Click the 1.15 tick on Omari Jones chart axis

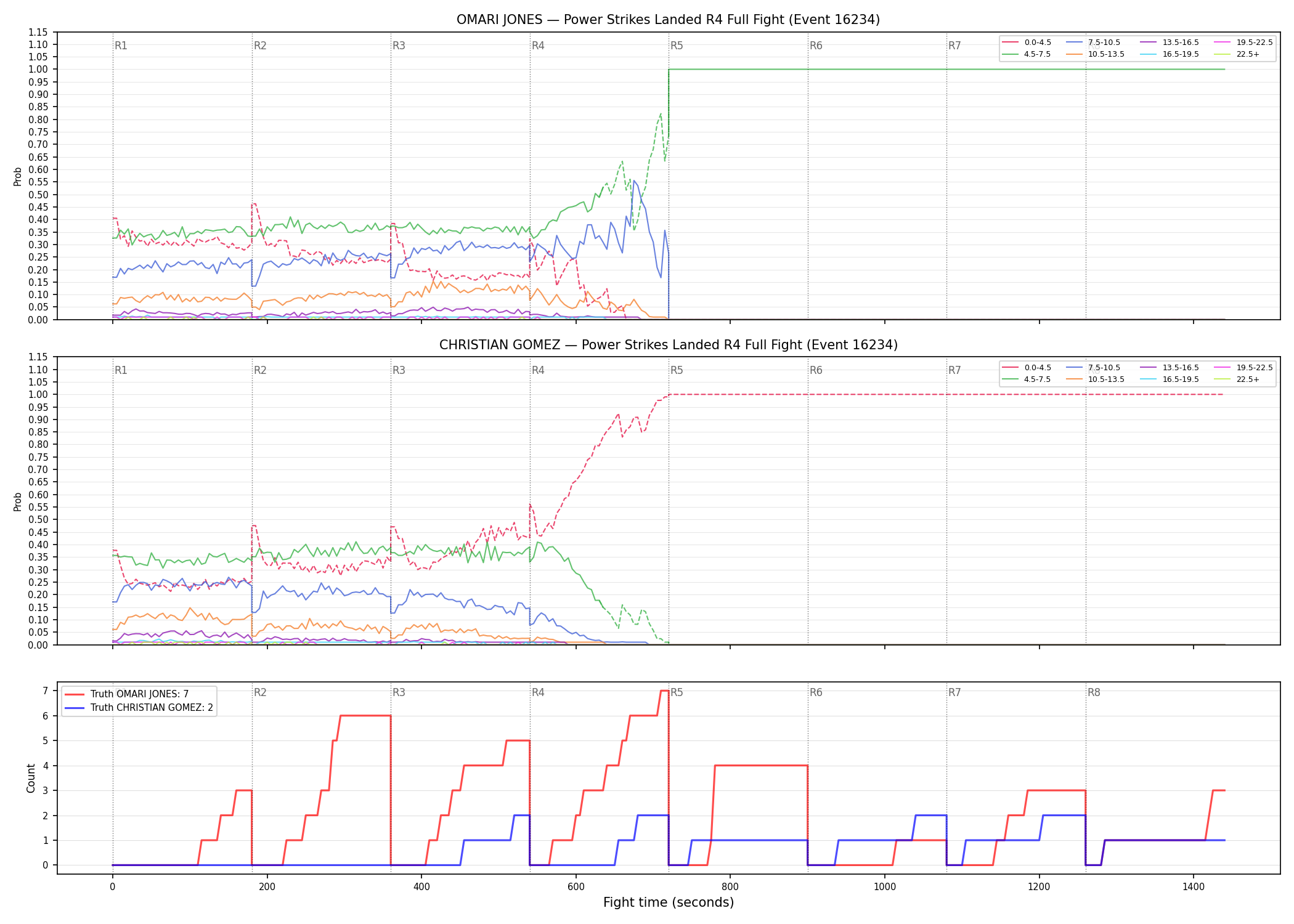[x=38, y=32]
